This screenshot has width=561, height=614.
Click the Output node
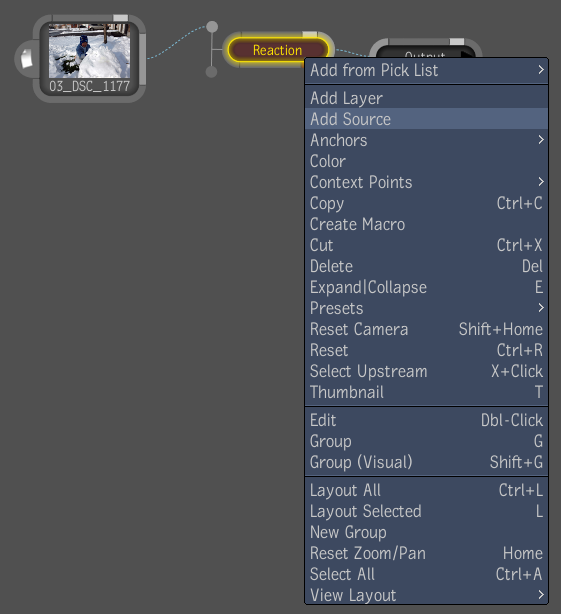[425, 53]
